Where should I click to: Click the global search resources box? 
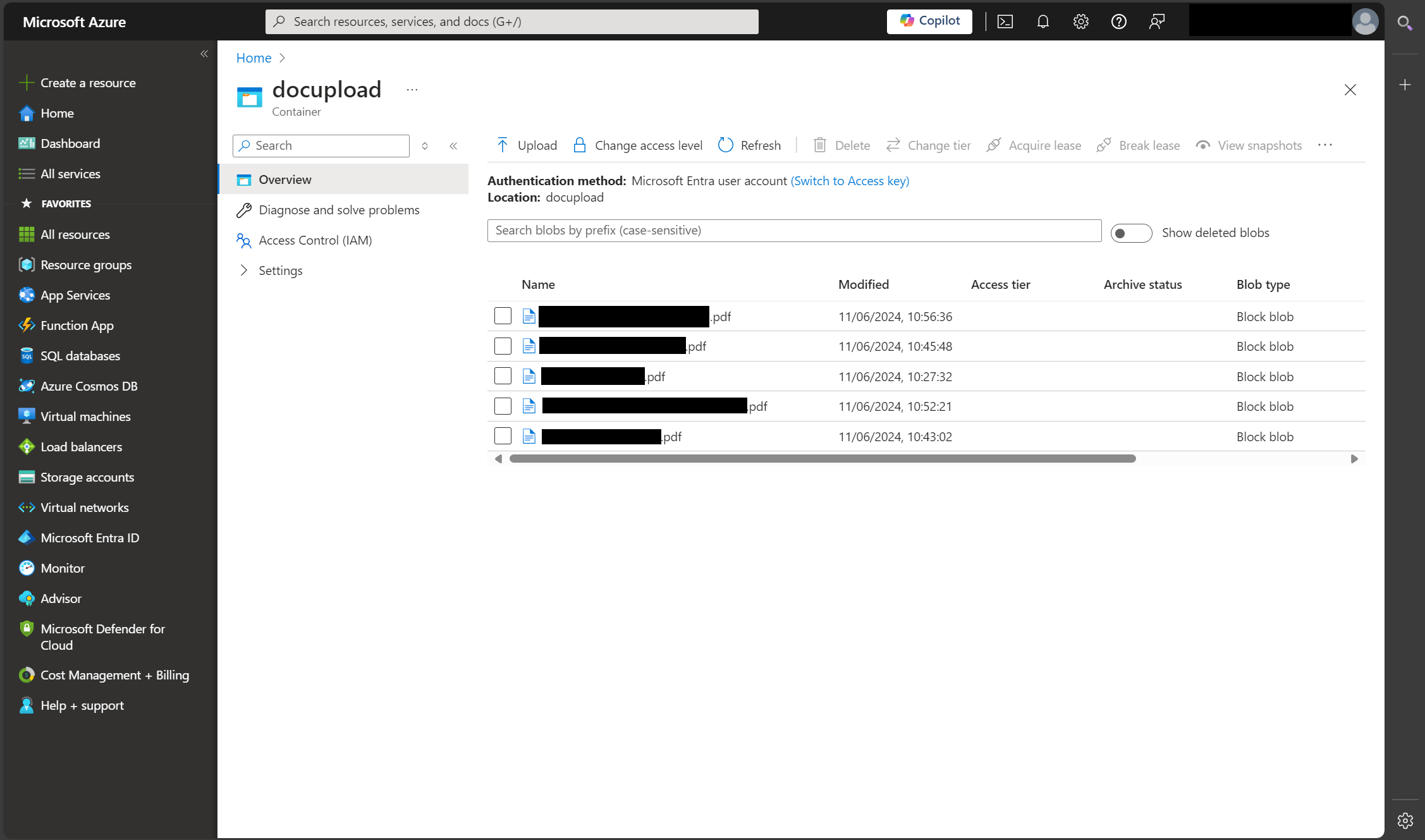click(511, 21)
